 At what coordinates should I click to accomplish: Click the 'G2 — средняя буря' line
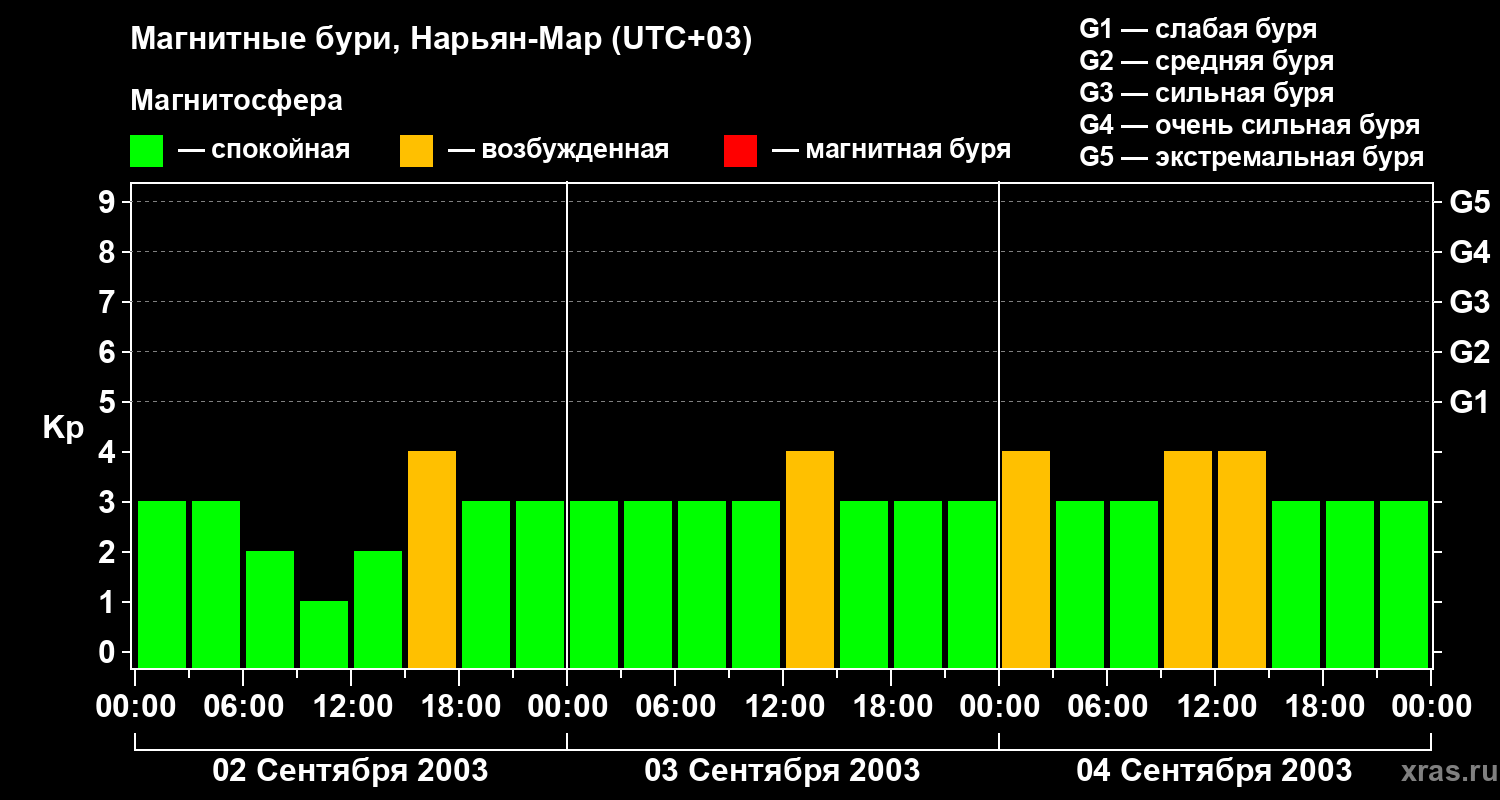point(1207,61)
